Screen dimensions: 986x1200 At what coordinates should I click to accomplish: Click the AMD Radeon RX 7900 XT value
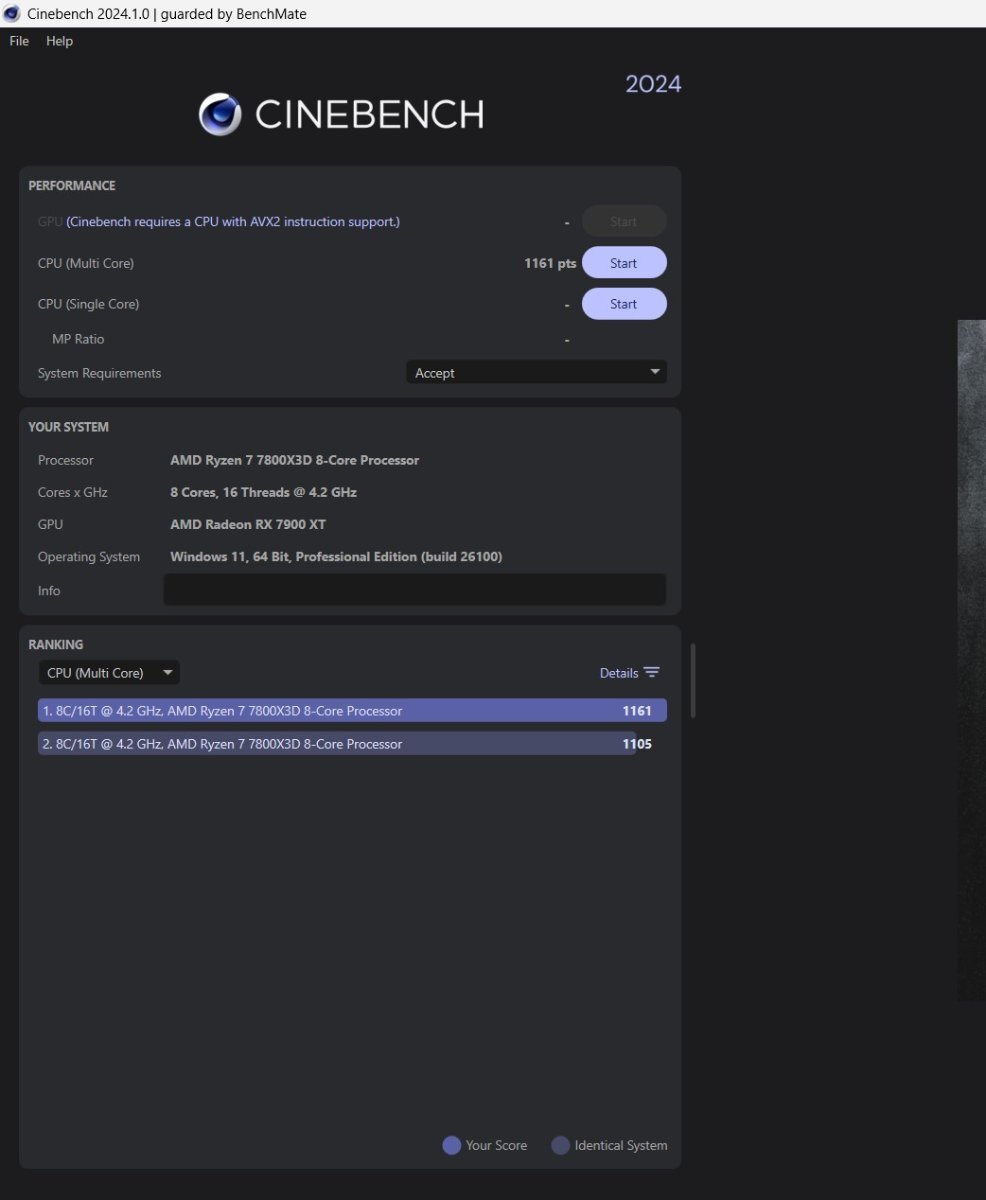click(248, 524)
